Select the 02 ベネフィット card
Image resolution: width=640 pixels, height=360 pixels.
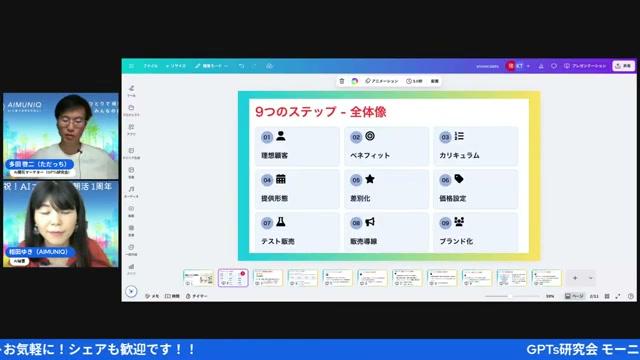click(387, 146)
